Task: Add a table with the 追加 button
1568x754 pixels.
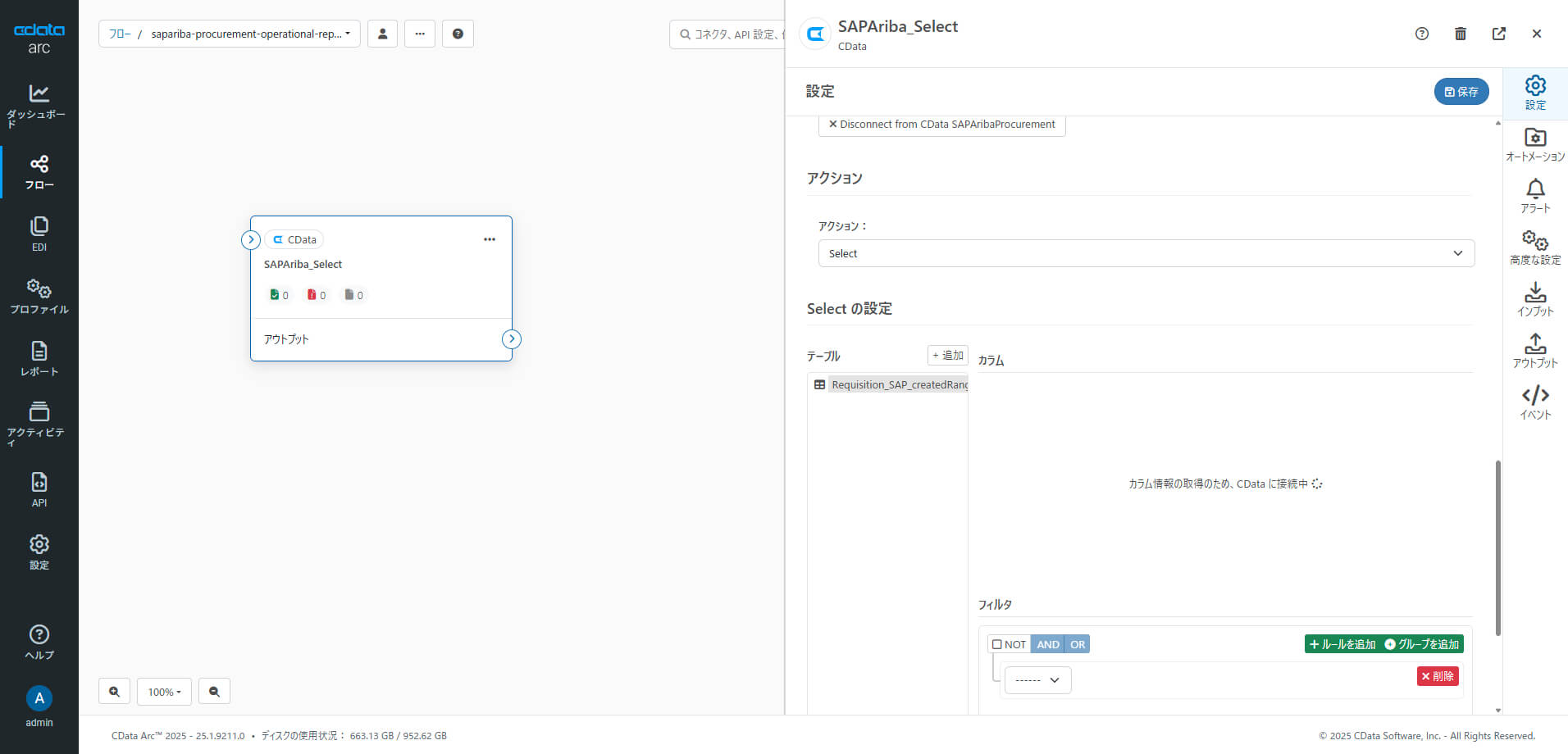Action: click(x=948, y=355)
